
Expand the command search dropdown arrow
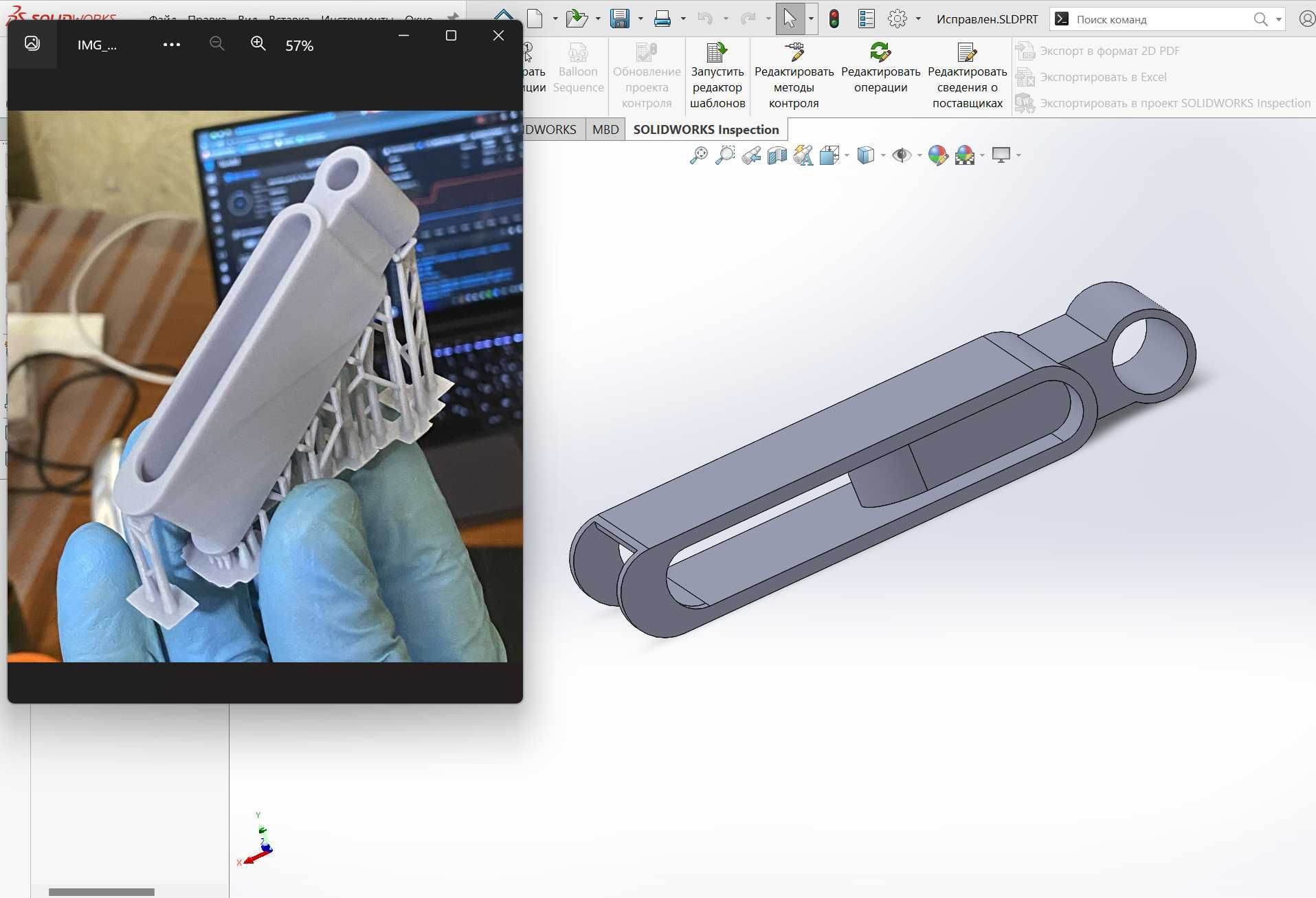point(1278,19)
